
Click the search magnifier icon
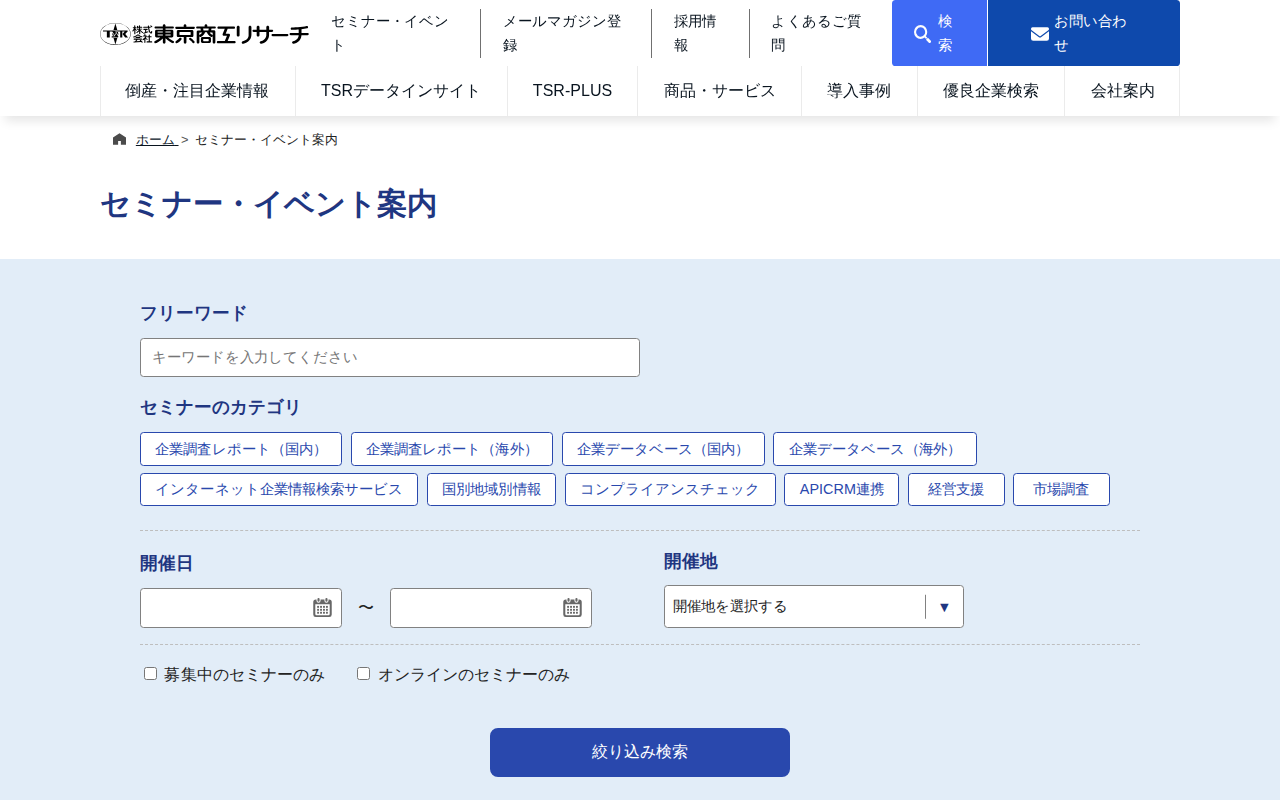(920, 33)
